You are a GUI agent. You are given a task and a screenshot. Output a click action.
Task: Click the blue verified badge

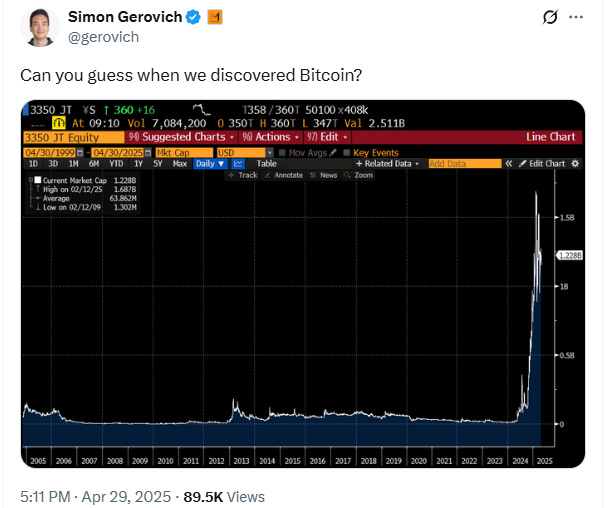point(193,17)
